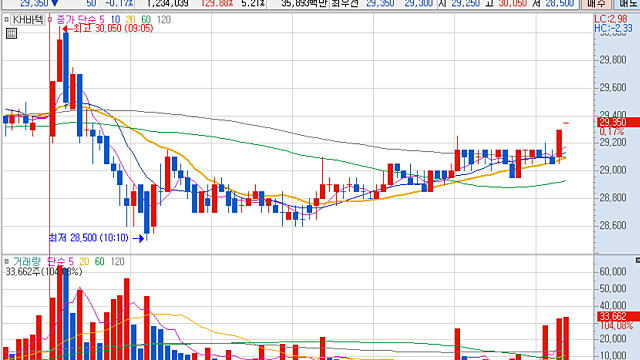Select the volume MA 60 legend number
The image size is (640, 360).
coord(100,261)
